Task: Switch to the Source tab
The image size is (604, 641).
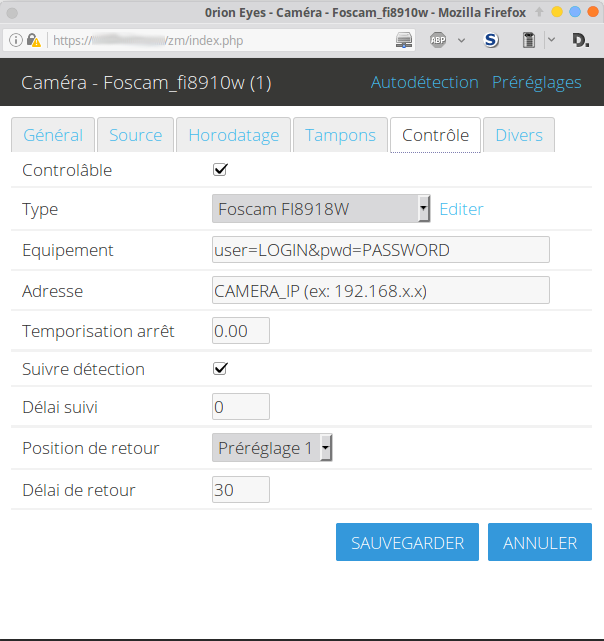Action: click(x=135, y=135)
